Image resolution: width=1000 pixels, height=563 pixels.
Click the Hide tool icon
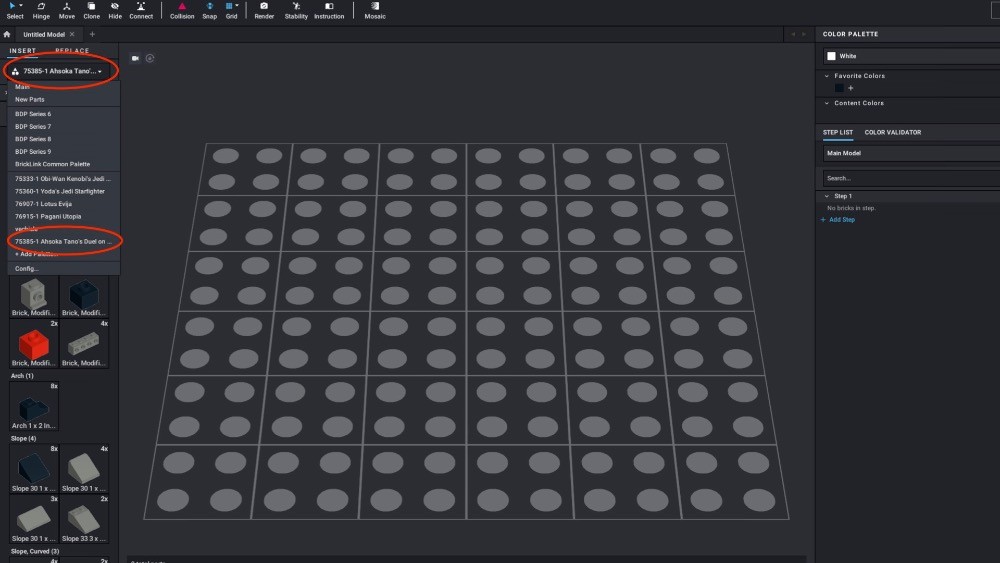(115, 10)
